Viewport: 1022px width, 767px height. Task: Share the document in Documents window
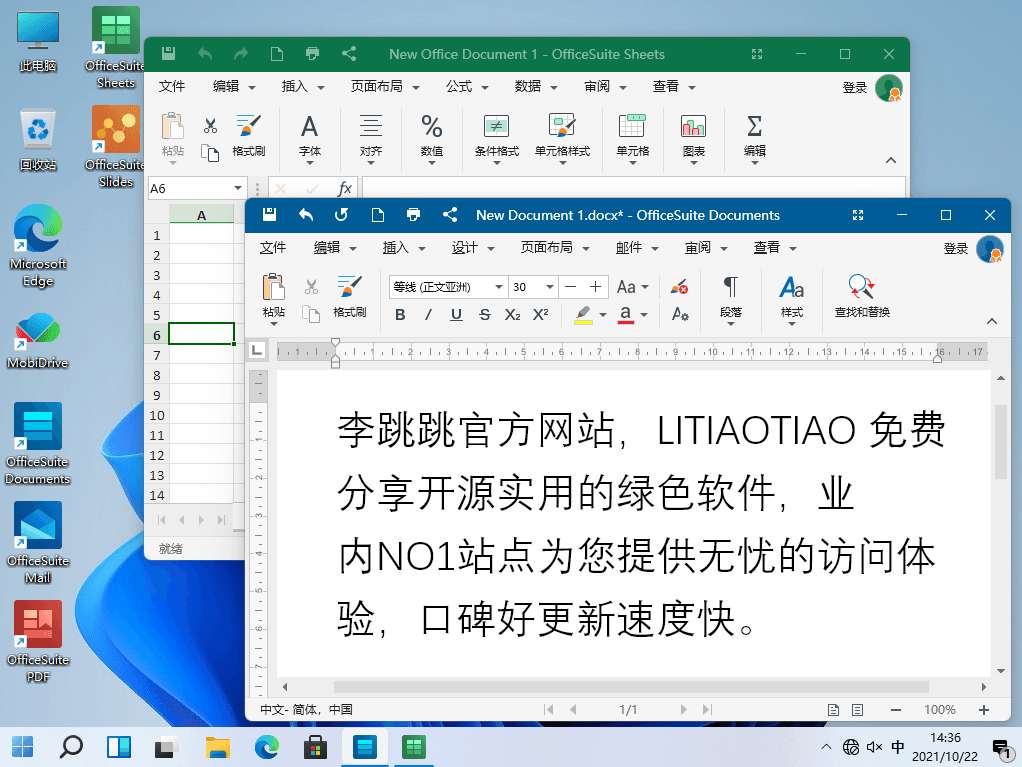coord(450,215)
